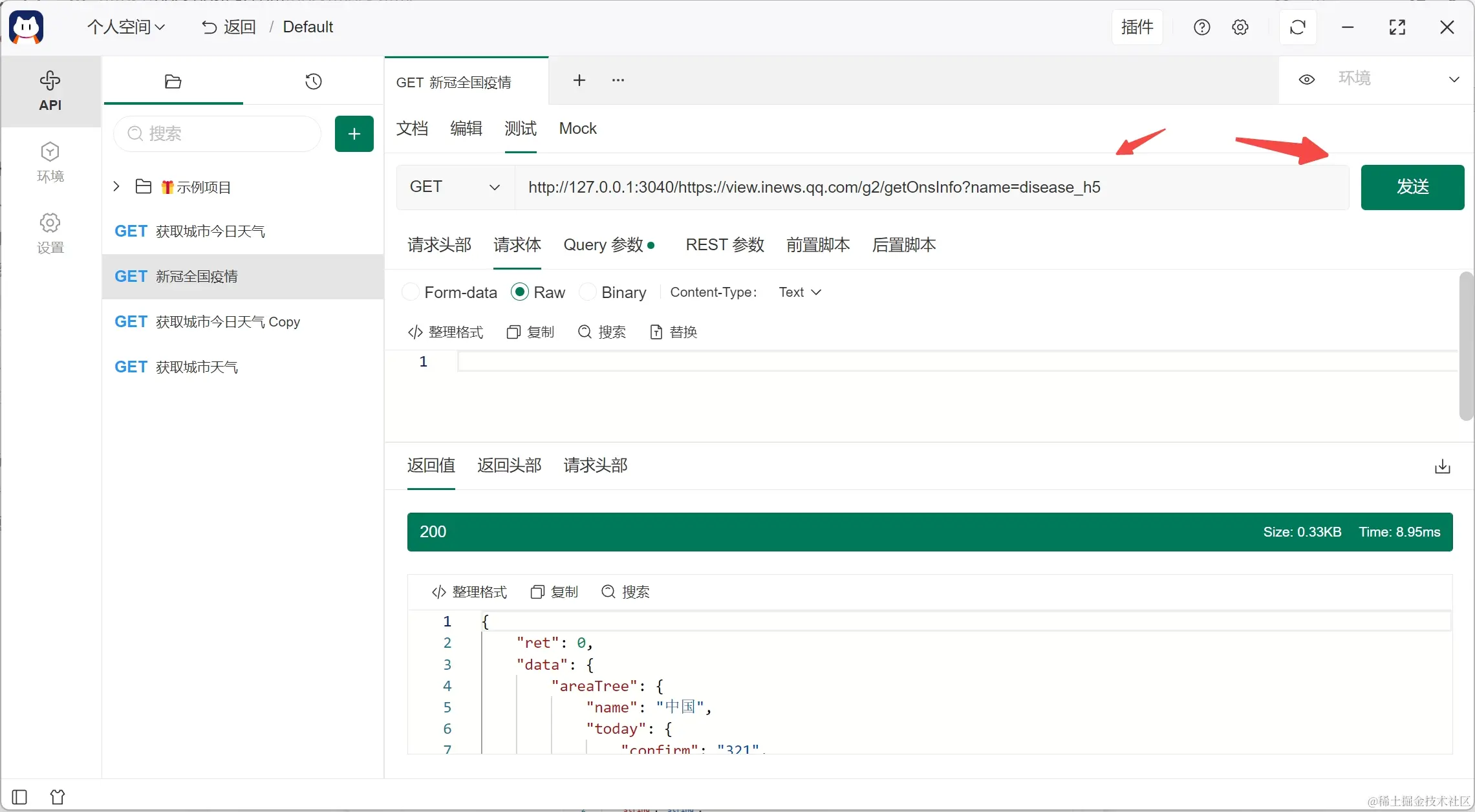This screenshot has height=812, width=1475.
Task: Click the green plus add API button
Action: (x=354, y=134)
